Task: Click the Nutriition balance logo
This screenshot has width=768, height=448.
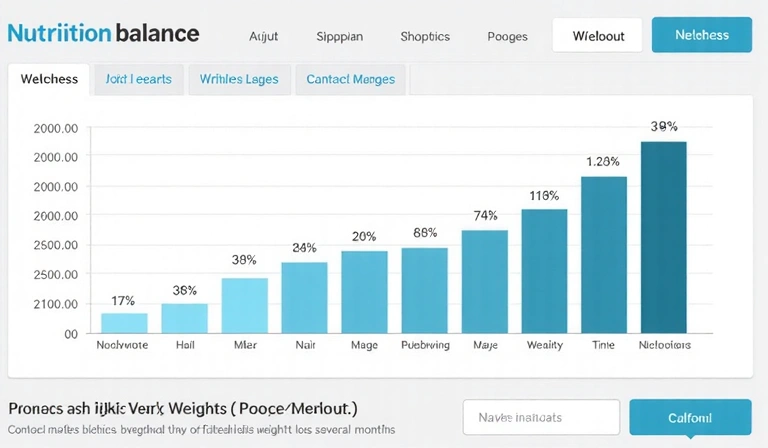Action: pos(103,34)
